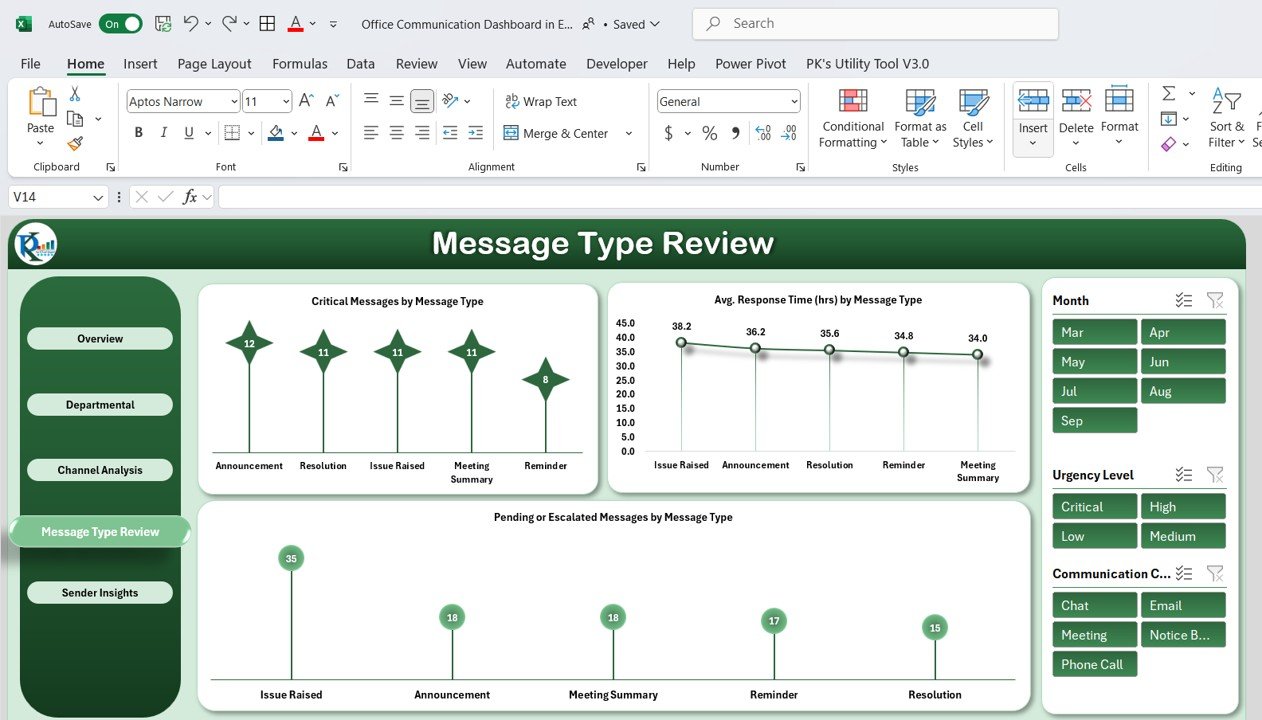
Task: Click the Cut scissors icon
Action: click(x=75, y=94)
